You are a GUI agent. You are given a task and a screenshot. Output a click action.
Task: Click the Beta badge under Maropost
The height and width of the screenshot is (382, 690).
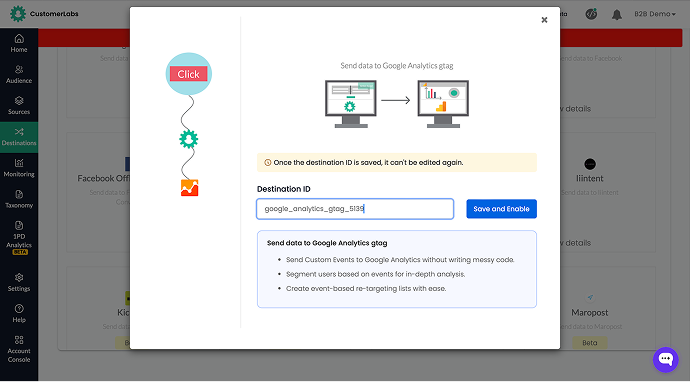590,343
